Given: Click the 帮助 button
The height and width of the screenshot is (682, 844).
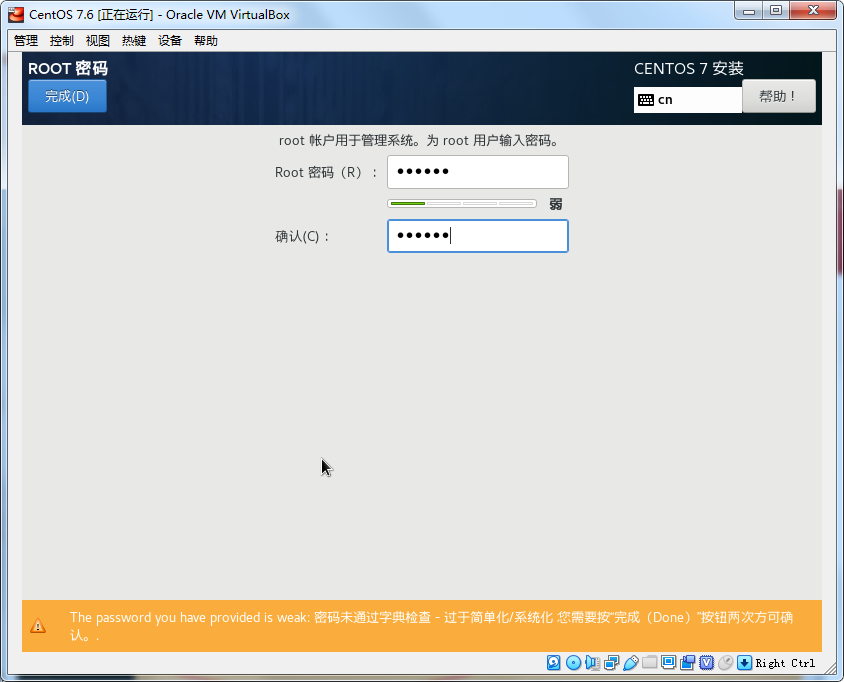Looking at the screenshot, I should tap(779, 95).
